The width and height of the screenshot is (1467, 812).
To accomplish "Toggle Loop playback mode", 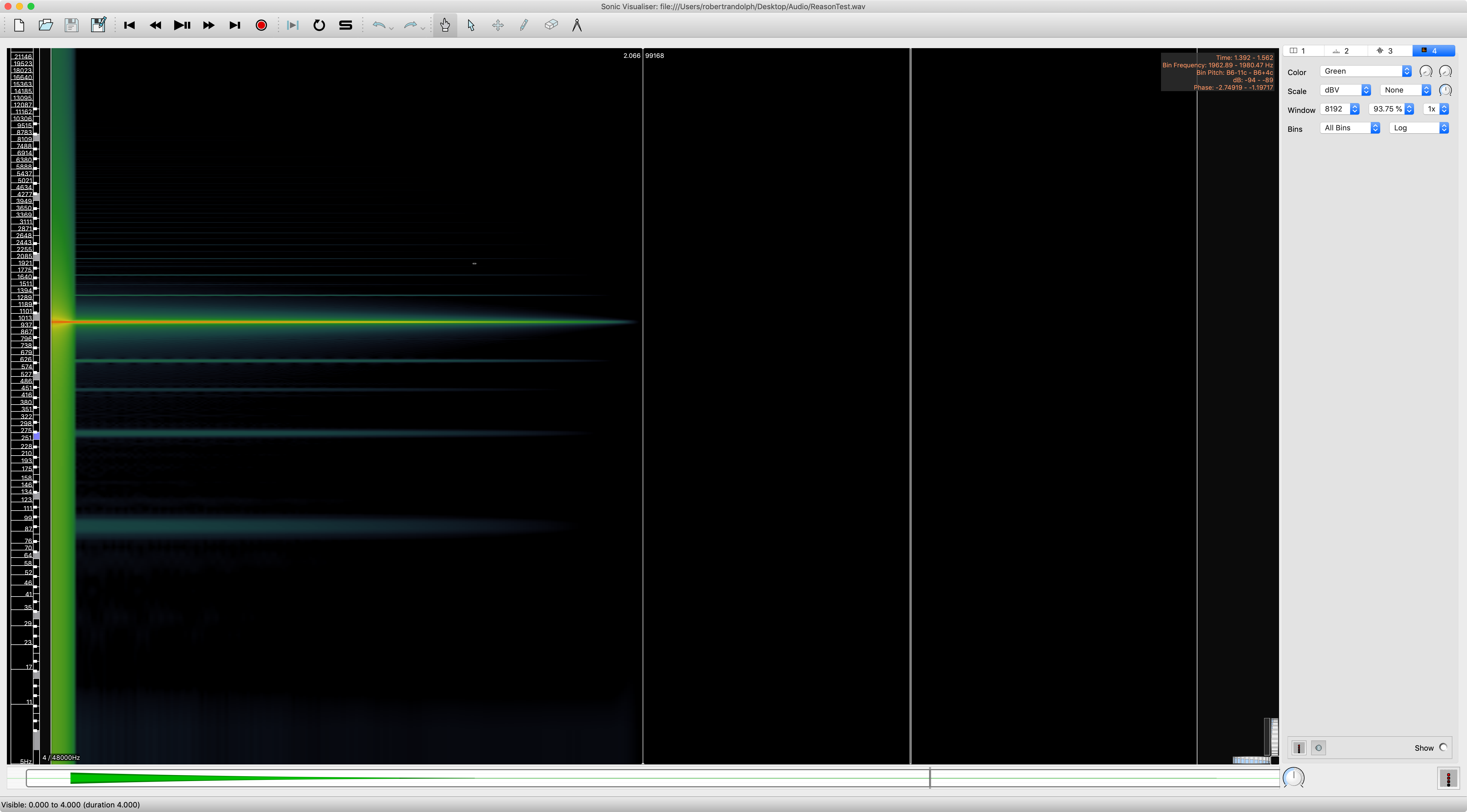I will [x=319, y=25].
